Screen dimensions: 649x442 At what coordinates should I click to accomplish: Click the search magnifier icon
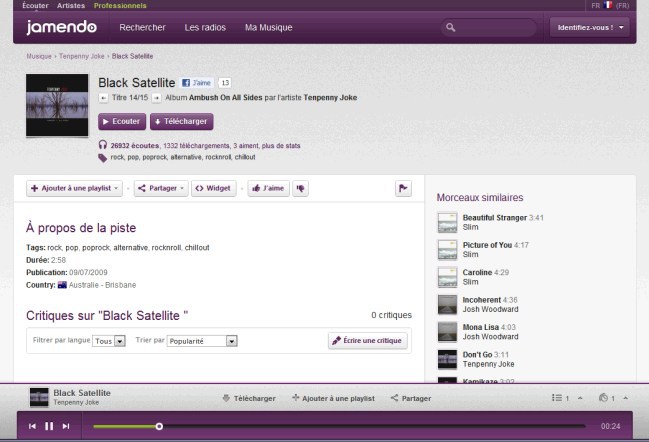(x=451, y=28)
